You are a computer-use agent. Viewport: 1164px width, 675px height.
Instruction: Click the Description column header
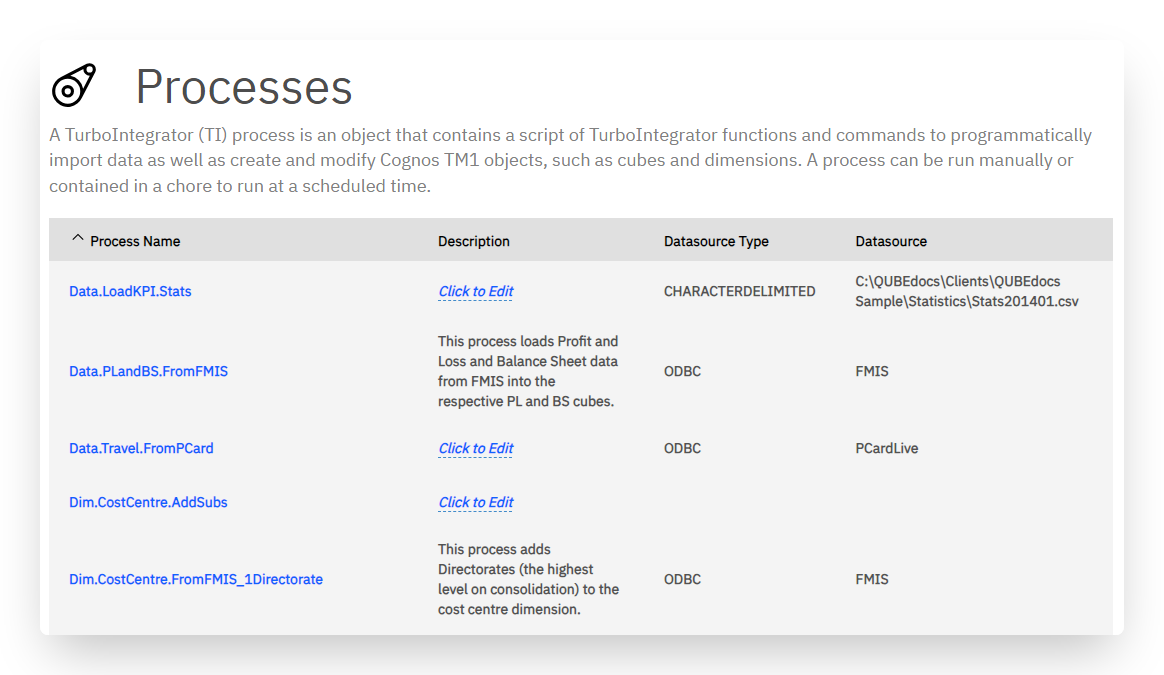click(x=474, y=241)
